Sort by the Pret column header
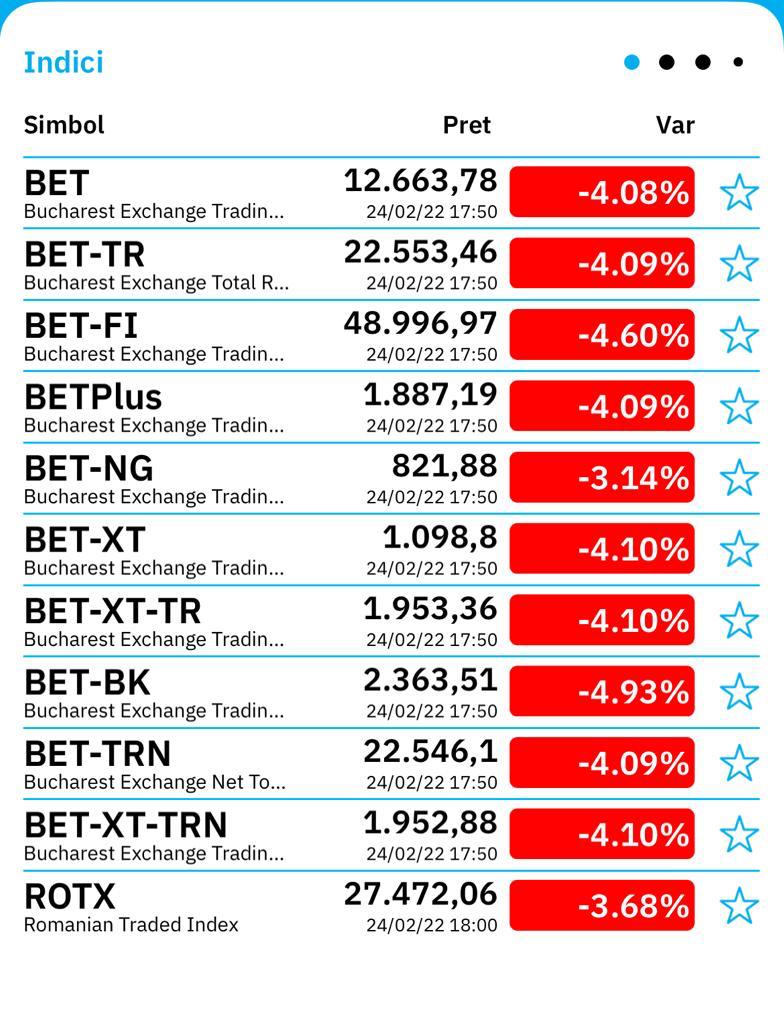The width and height of the screenshot is (784, 1024). click(x=466, y=125)
